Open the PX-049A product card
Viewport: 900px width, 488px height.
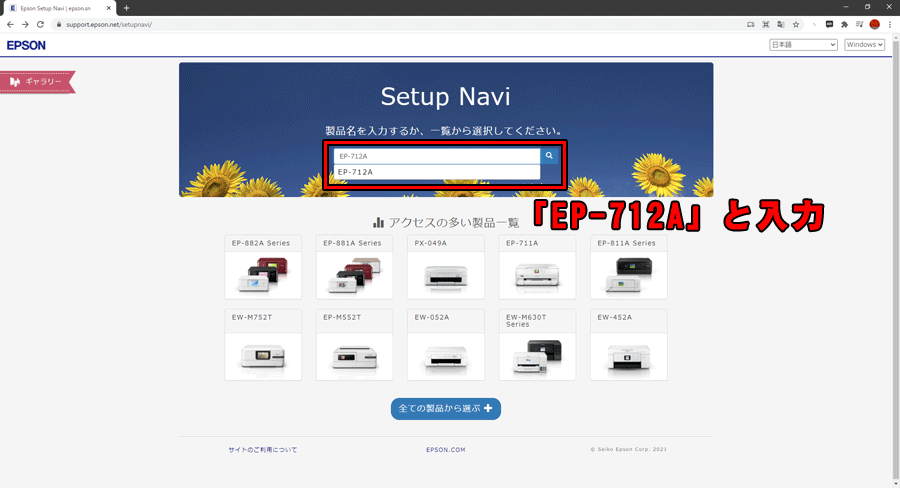coord(445,267)
